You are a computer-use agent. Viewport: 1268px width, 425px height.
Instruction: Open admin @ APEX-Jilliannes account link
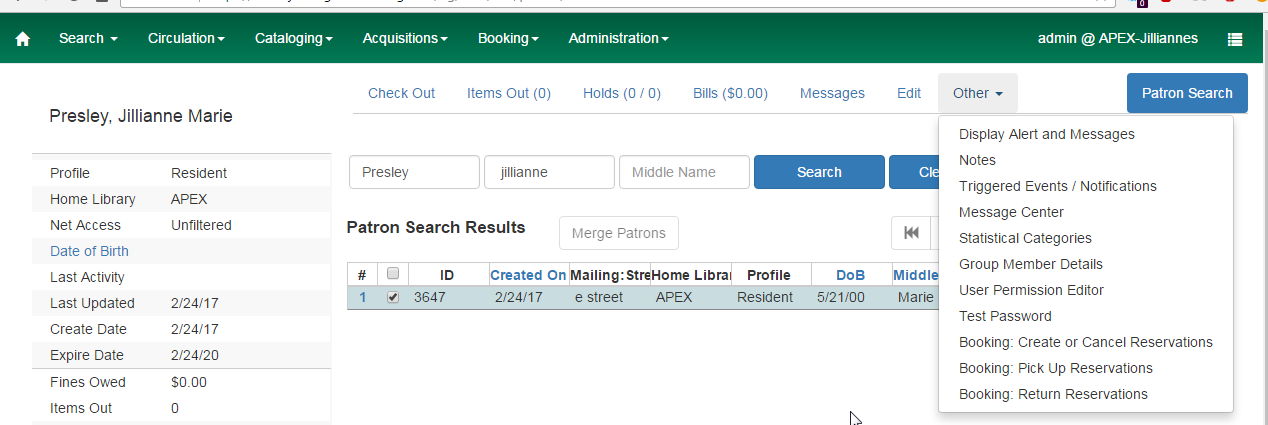click(1118, 38)
